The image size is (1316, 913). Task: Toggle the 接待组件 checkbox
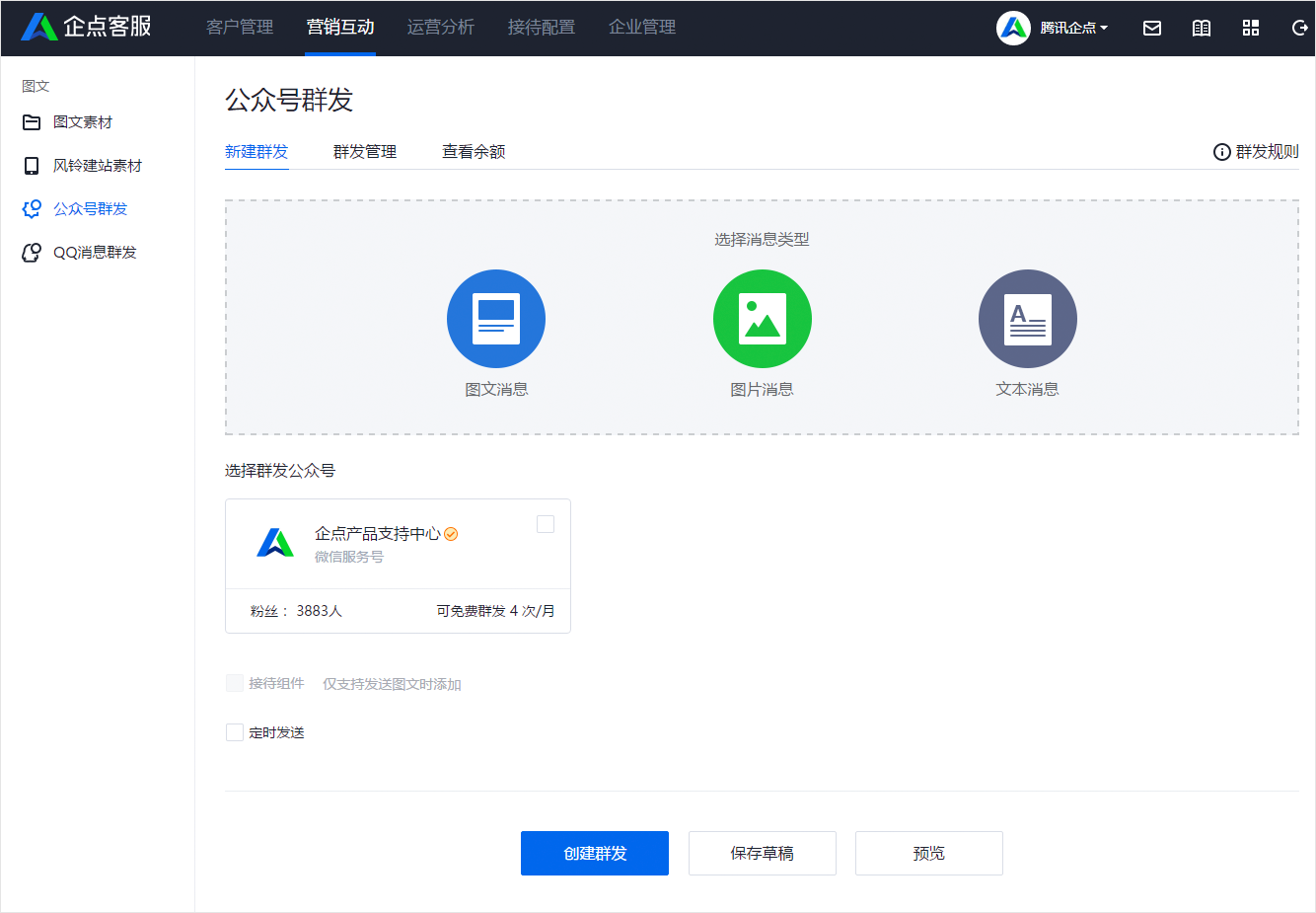coord(235,683)
